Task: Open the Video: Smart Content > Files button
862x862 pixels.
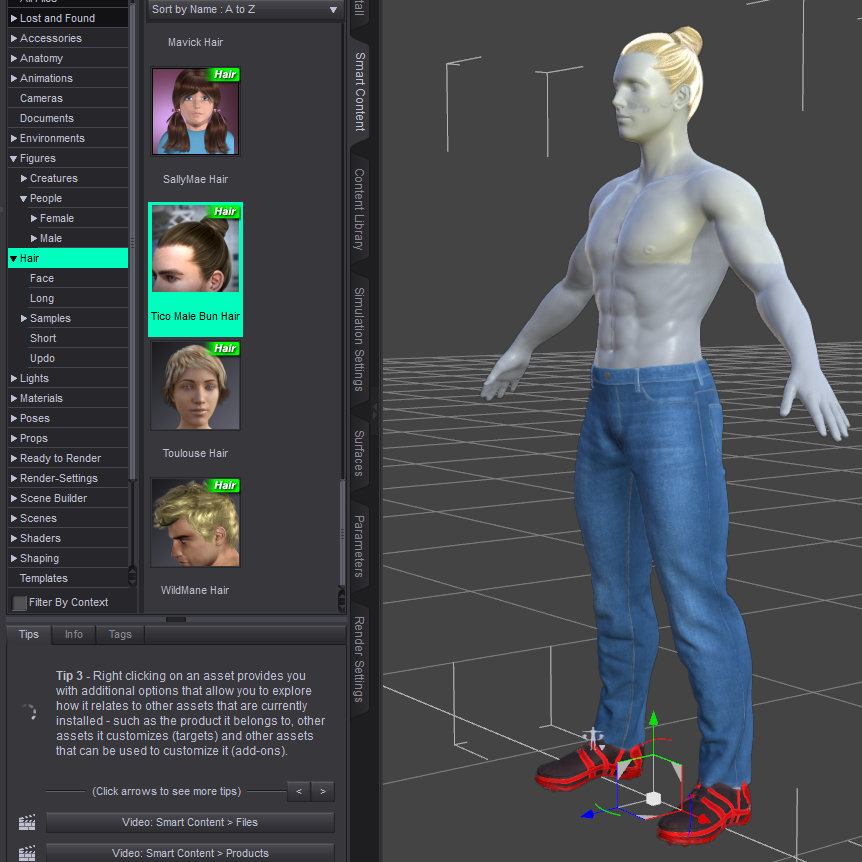Action: click(x=190, y=823)
